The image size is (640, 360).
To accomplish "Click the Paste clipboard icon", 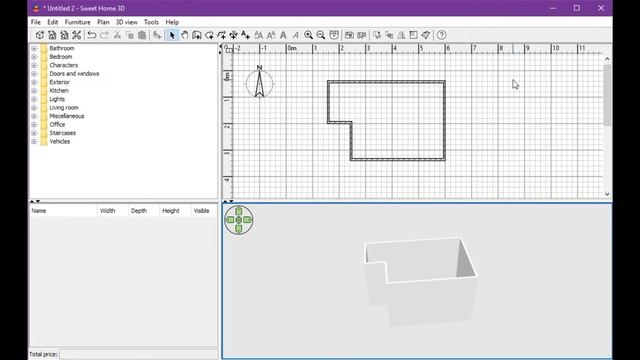I will 142,35.
